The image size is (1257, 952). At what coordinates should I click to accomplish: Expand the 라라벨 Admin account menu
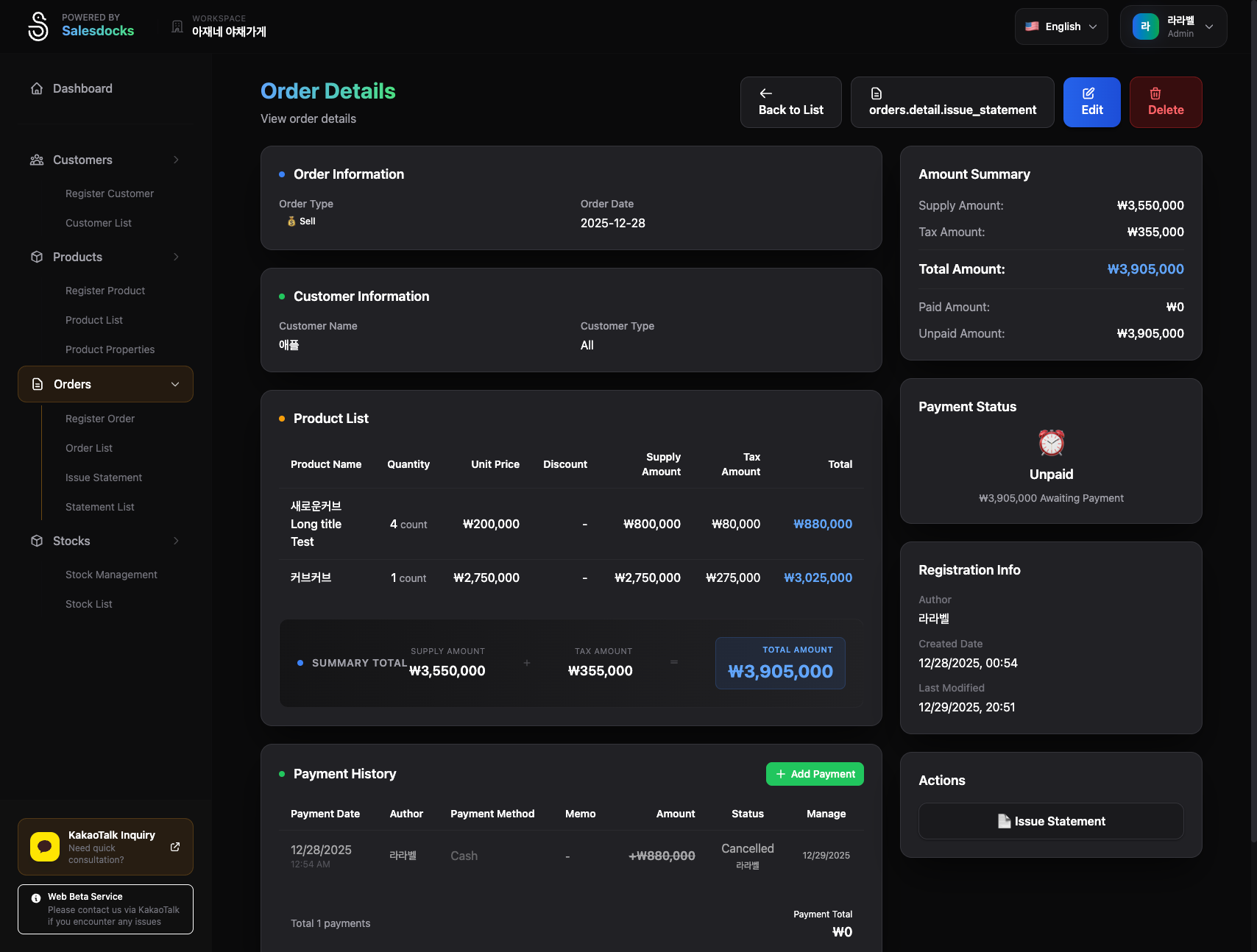[x=1173, y=26]
